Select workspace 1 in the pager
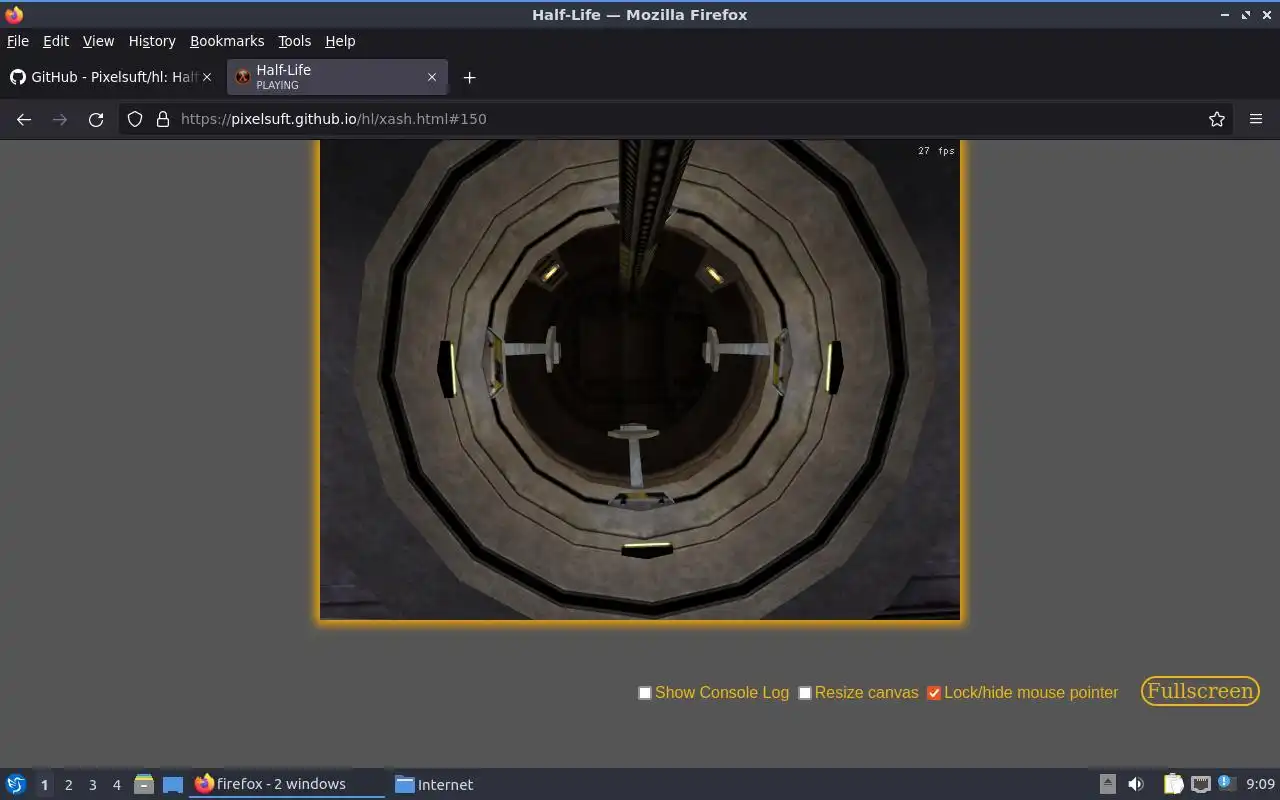The width and height of the screenshot is (1280, 800). click(44, 785)
